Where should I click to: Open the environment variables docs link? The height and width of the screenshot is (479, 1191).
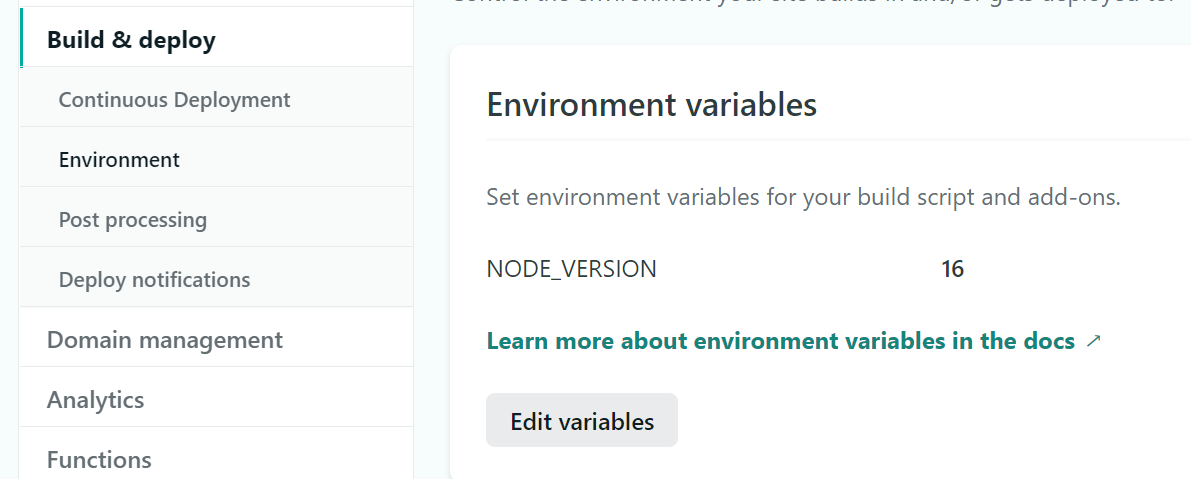tap(780, 341)
